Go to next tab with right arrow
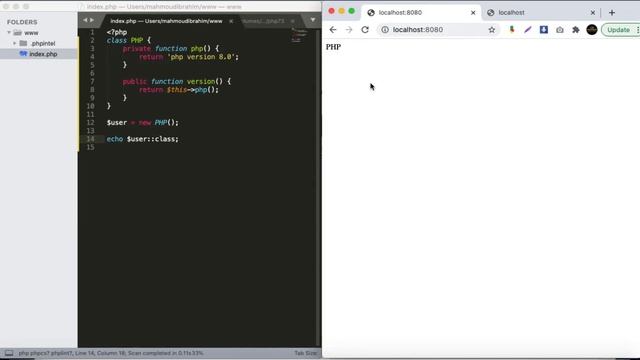Viewport: 640px width, 360px height. (92, 20)
